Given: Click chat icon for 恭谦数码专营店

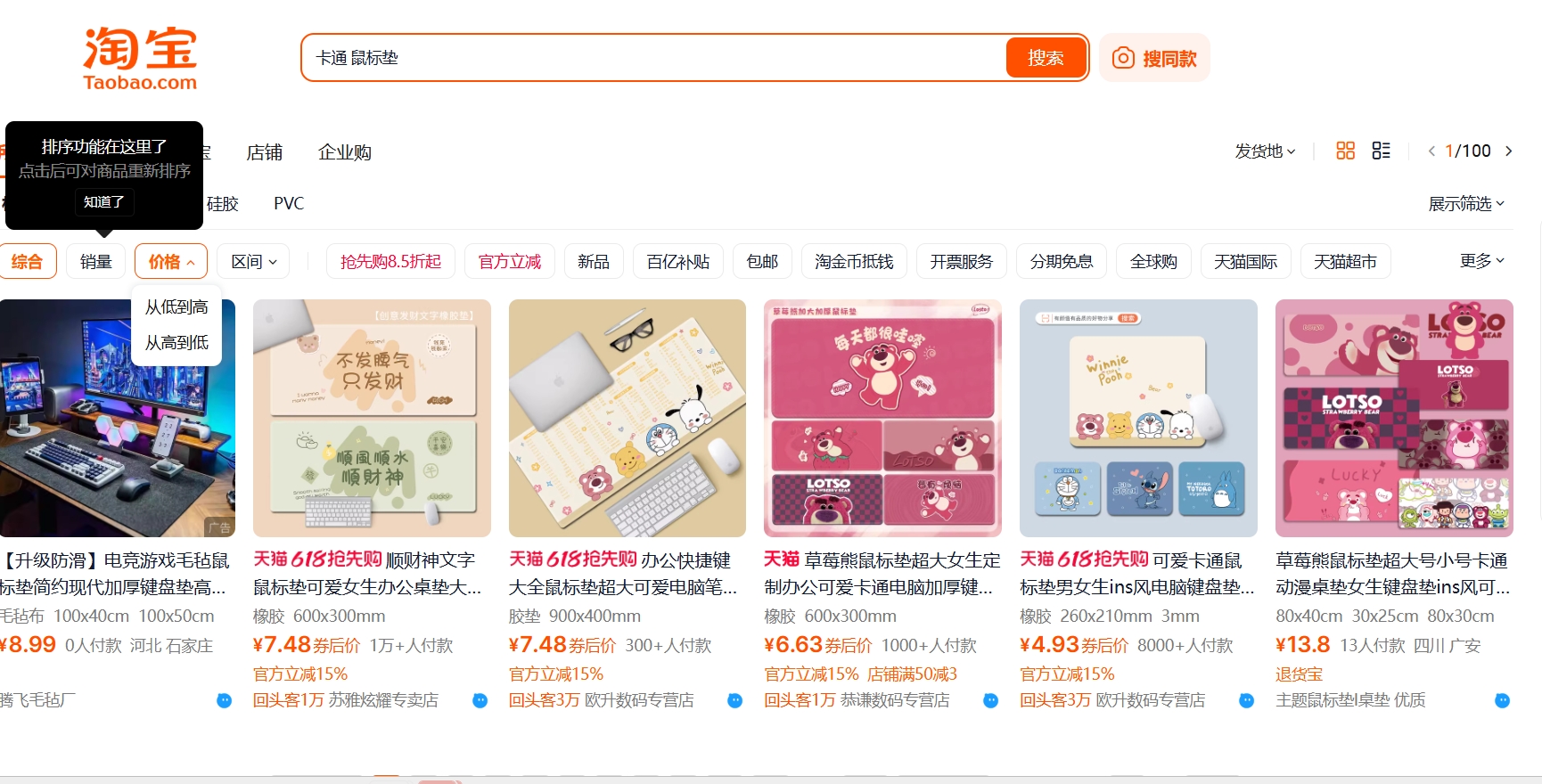Looking at the screenshot, I should coord(990,700).
